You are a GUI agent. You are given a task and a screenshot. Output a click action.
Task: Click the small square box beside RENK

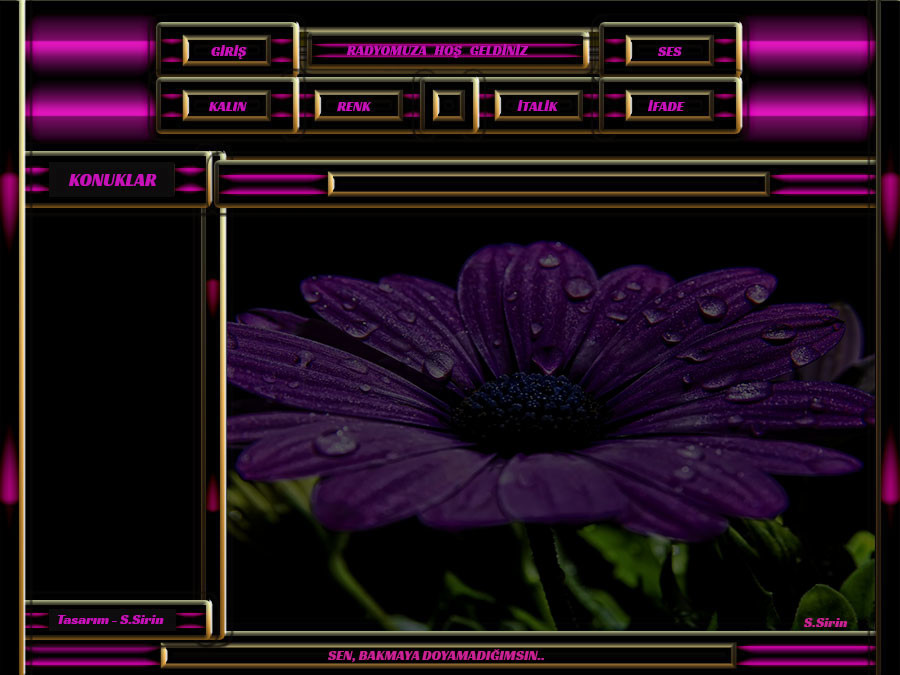pos(448,106)
